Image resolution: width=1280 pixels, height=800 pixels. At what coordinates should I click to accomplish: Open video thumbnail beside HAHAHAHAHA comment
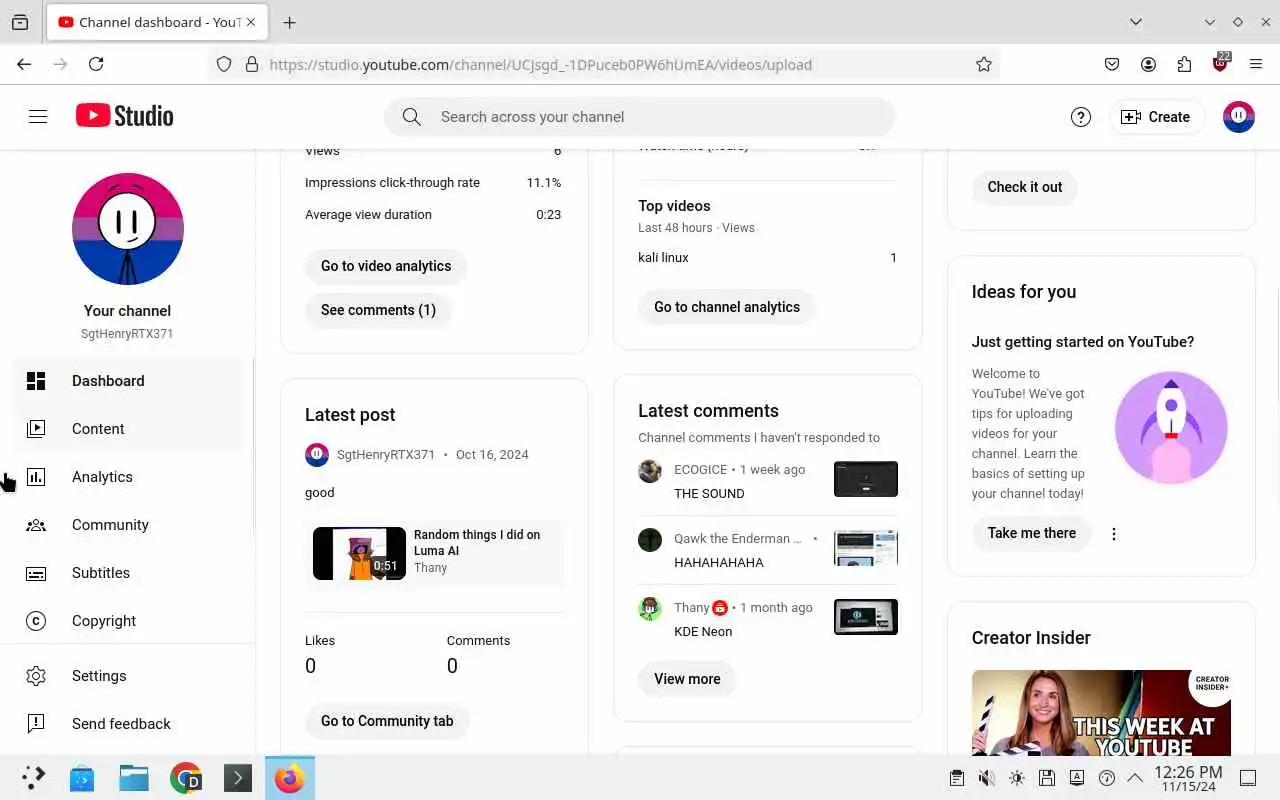pyautogui.click(x=866, y=548)
